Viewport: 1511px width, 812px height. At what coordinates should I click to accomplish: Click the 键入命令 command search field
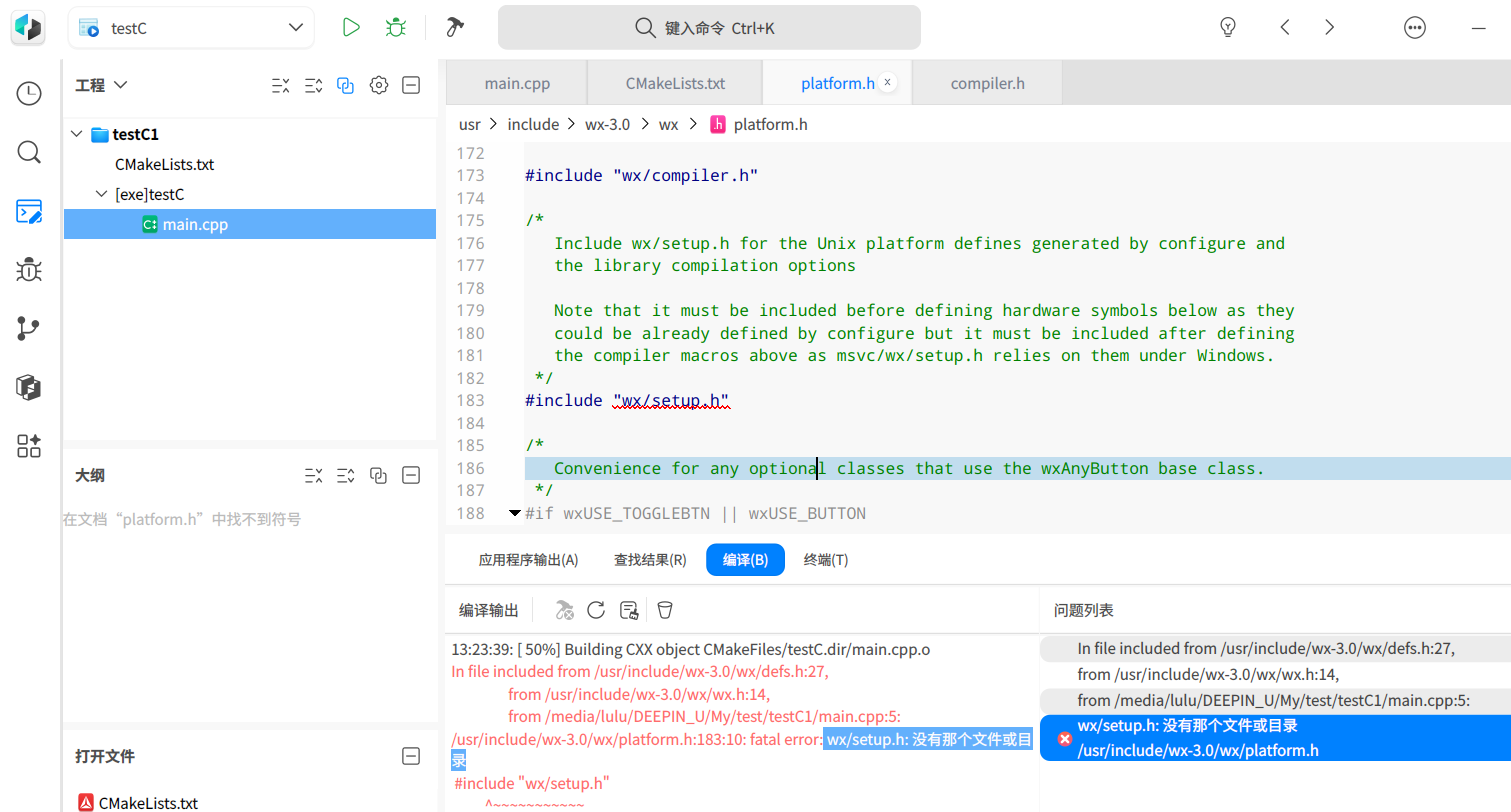(709, 28)
